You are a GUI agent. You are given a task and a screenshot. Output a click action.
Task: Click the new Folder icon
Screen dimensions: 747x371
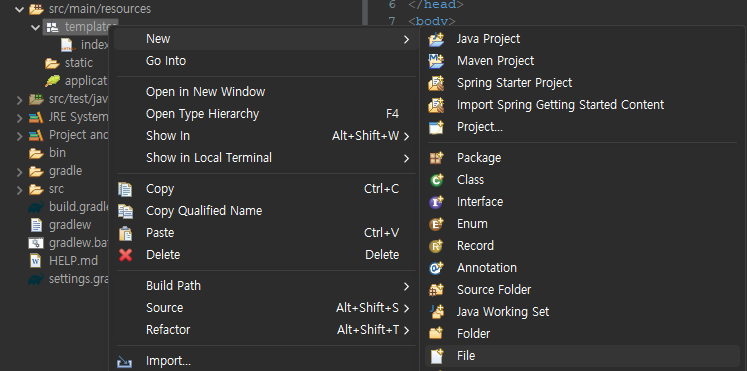pos(436,333)
